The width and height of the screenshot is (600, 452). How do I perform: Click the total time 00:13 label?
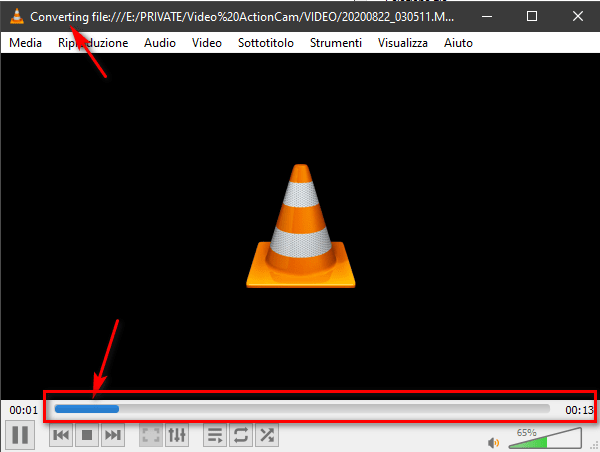579,410
